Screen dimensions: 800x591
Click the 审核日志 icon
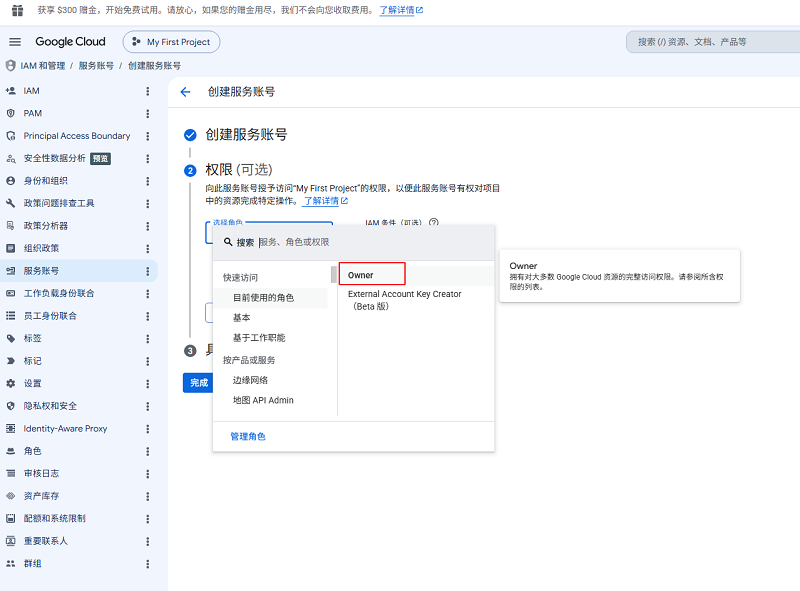pos(11,474)
